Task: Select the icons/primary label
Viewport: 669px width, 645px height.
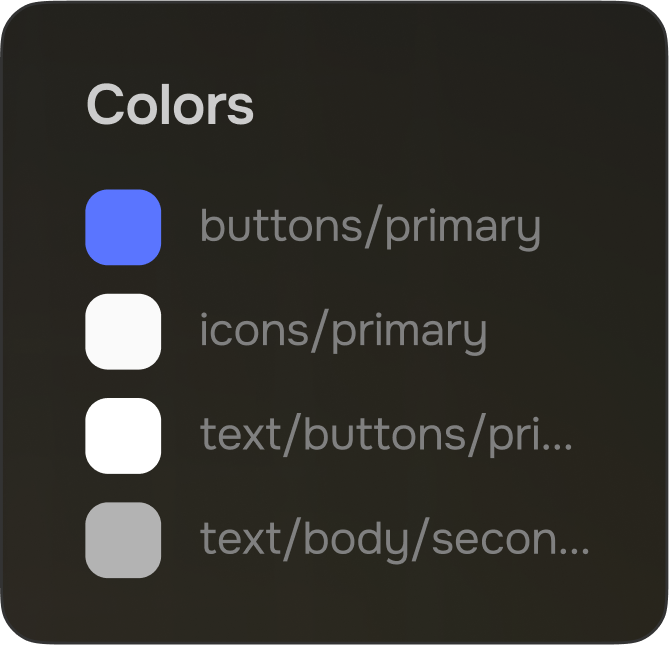Action: (343, 331)
